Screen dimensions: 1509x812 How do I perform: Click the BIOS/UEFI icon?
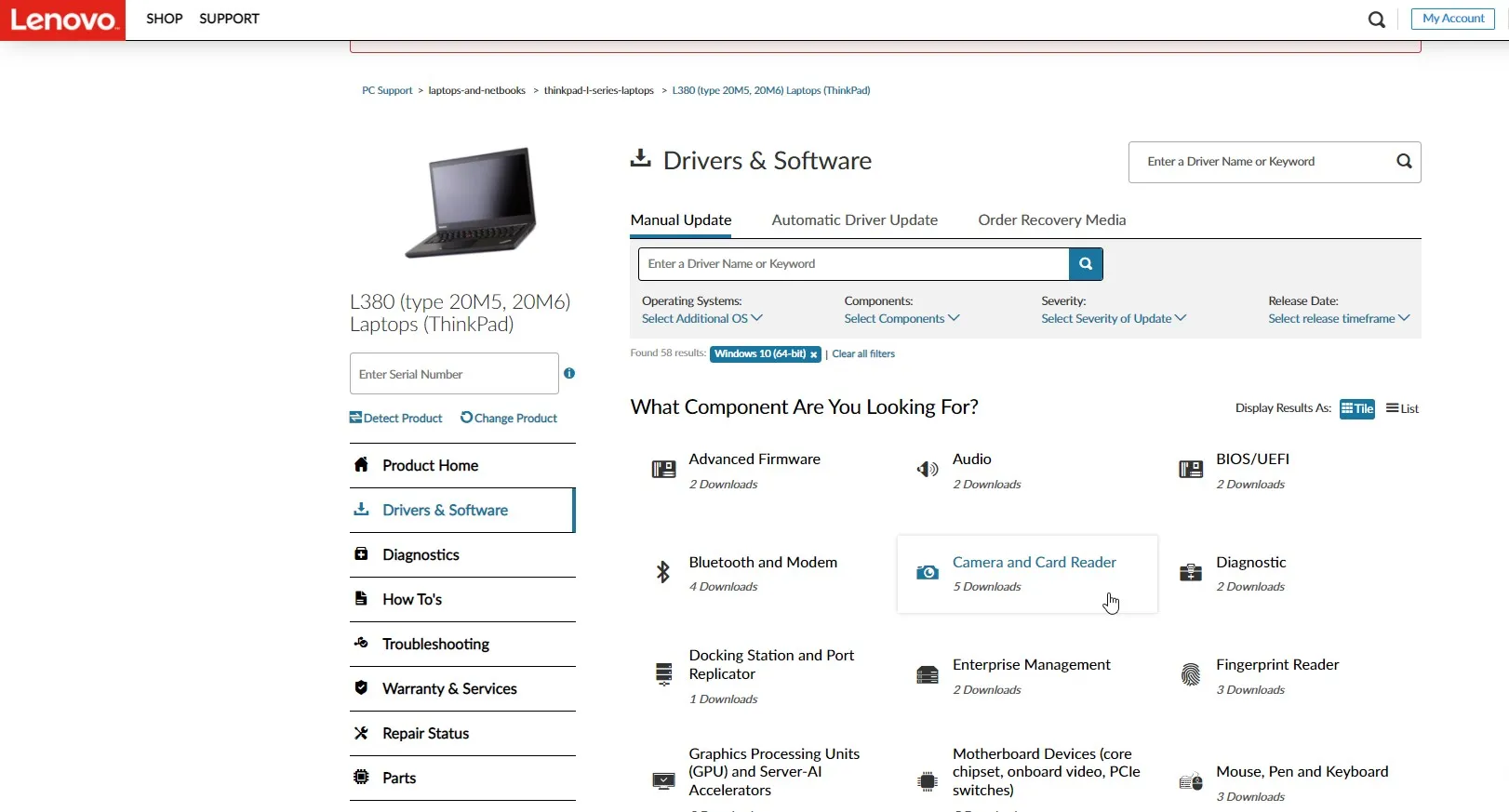[x=1191, y=470]
